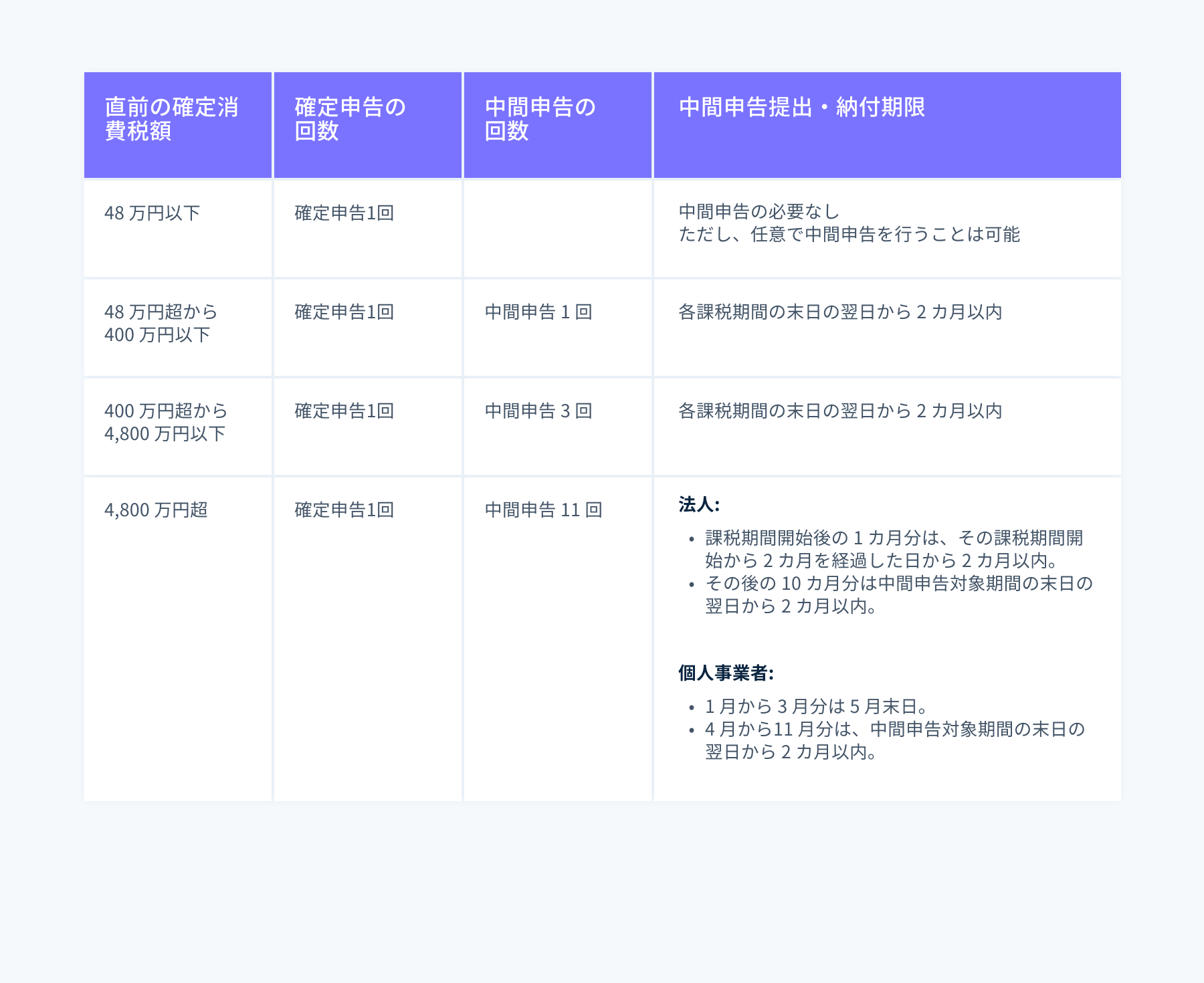This screenshot has height=983, width=1204.
Task: Click the bold 法人: heading
Action: [x=698, y=505]
